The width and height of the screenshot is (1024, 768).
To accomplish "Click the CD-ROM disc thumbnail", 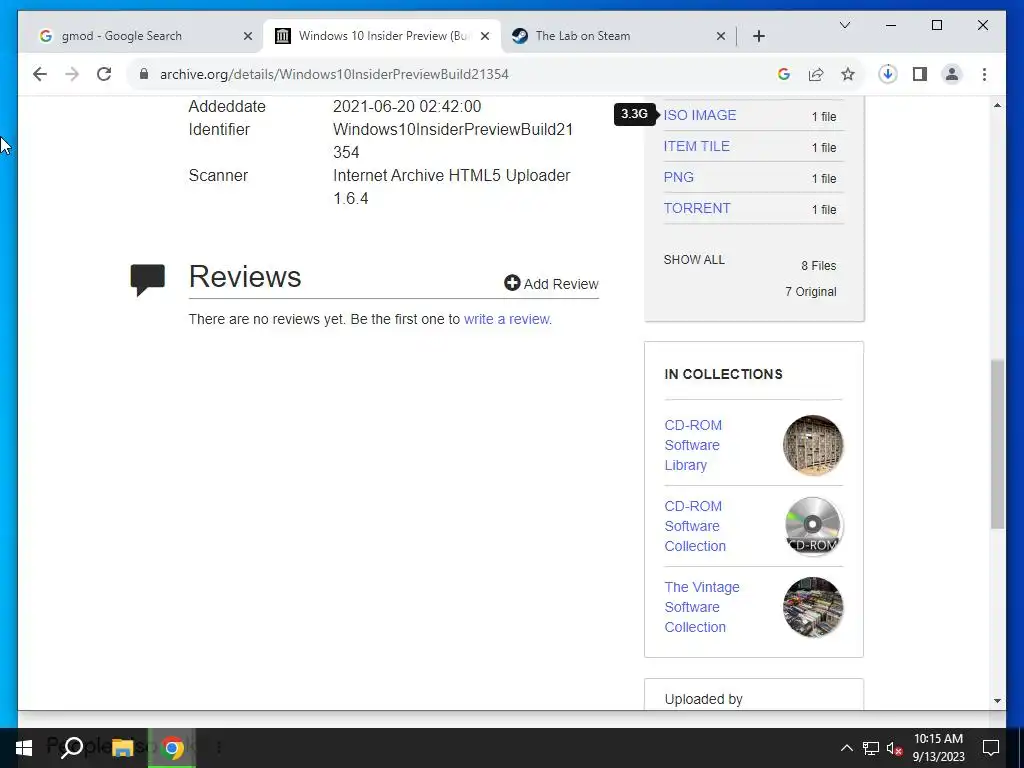I will click(x=812, y=526).
